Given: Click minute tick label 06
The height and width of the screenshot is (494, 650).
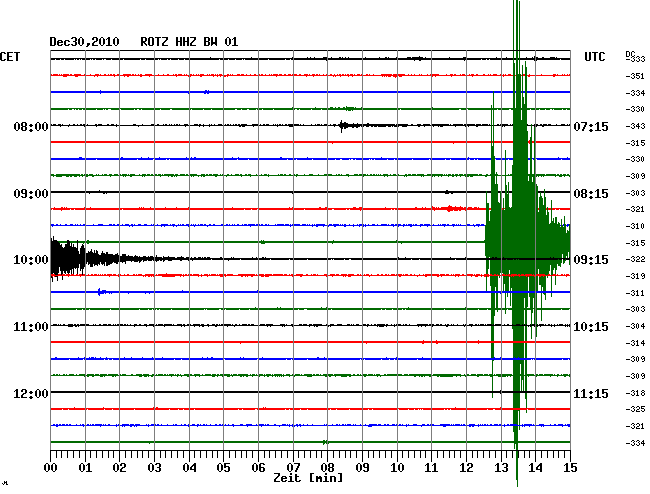Looking at the screenshot, I should click(258, 468).
